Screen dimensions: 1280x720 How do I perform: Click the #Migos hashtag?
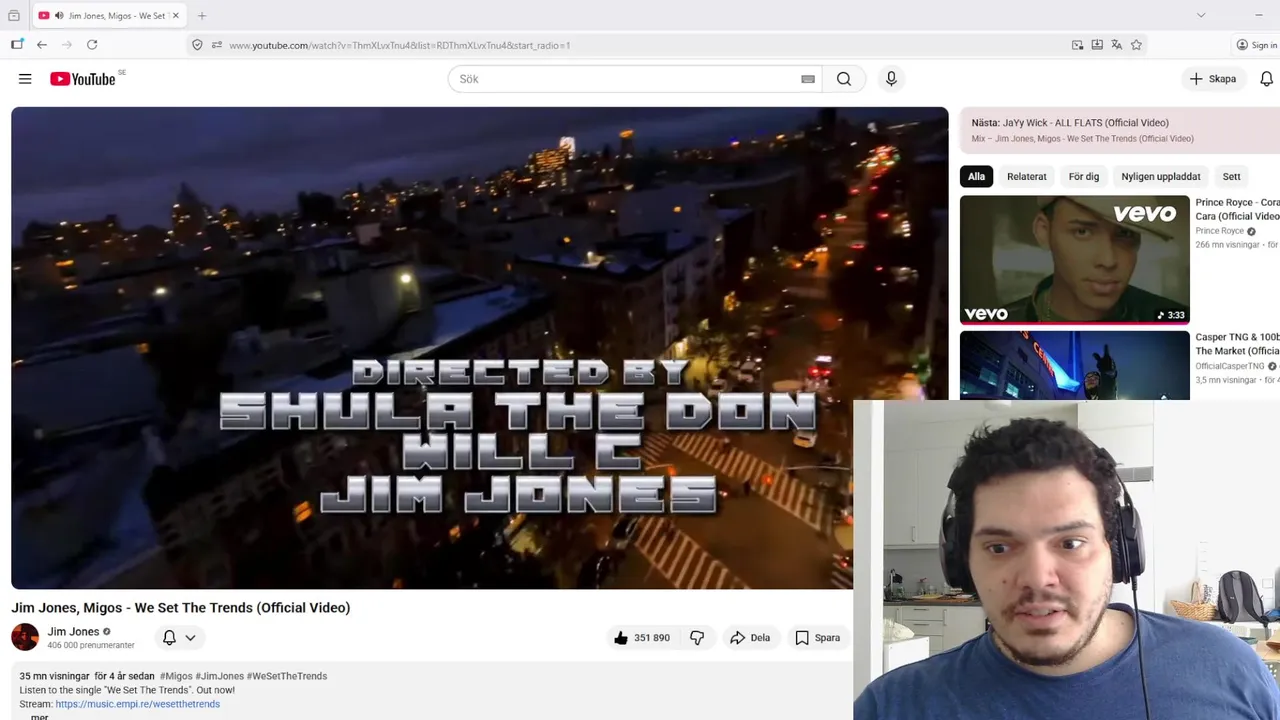click(176, 676)
